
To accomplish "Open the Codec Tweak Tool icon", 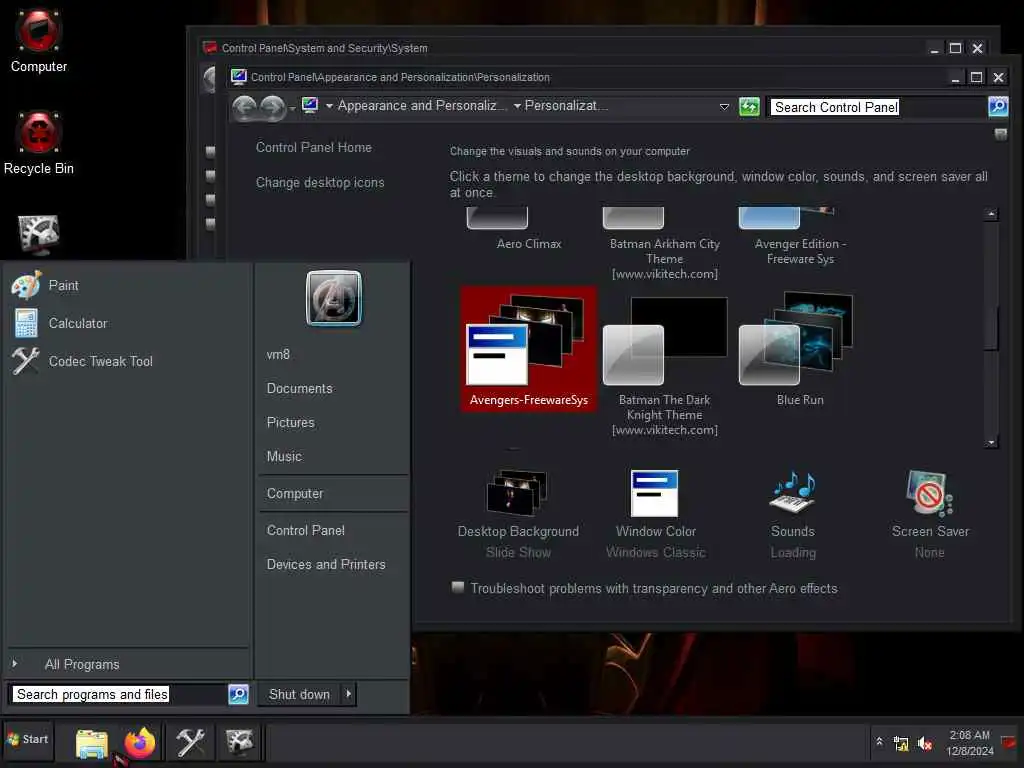I will pos(25,361).
